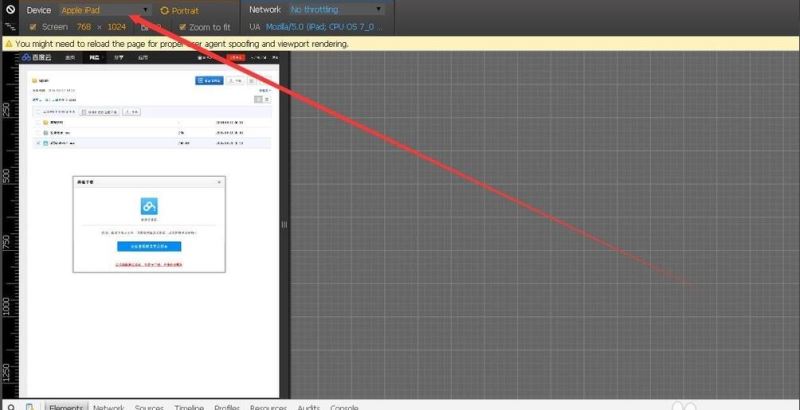Click the viewport resize handle at right edge
This screenshot has width=800, height=410.
[x=284, y=224]
